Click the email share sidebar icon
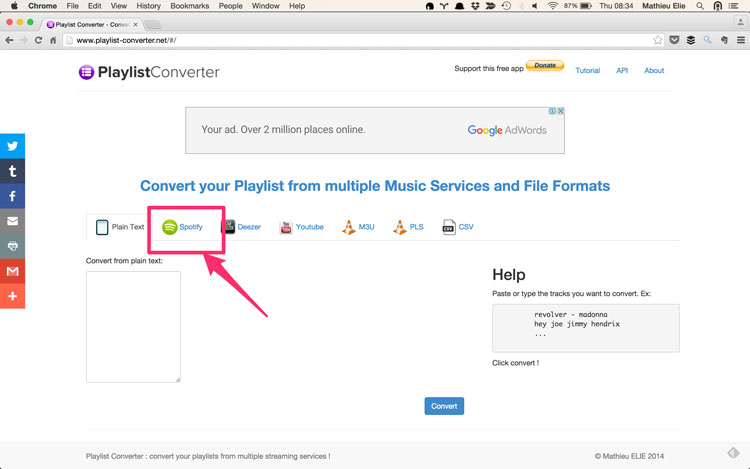The image size is (750, 469). pos(12,221)
